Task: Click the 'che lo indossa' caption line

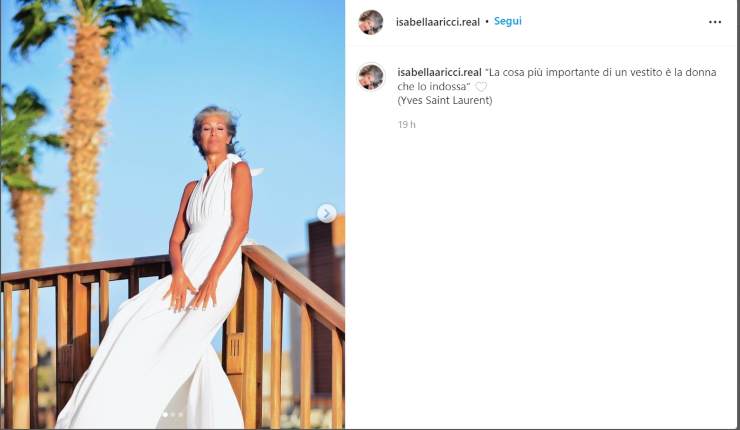Action: 434,86
